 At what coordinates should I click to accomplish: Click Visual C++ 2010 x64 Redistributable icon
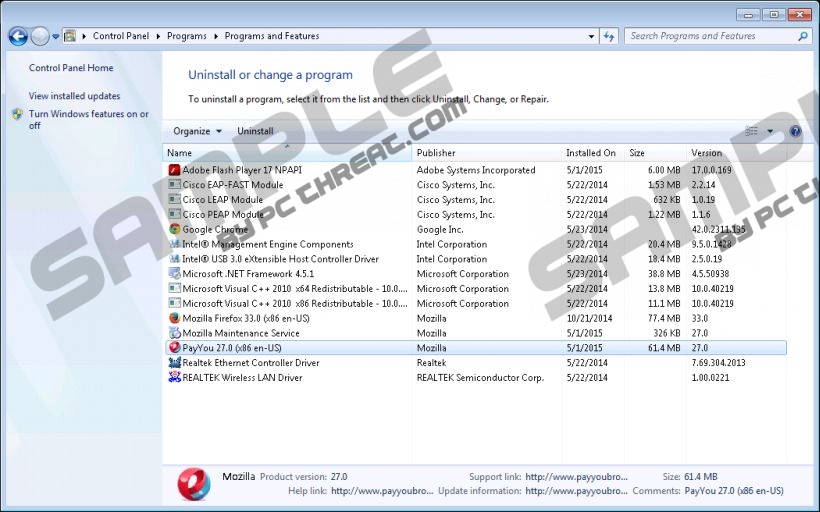[174, 289]
